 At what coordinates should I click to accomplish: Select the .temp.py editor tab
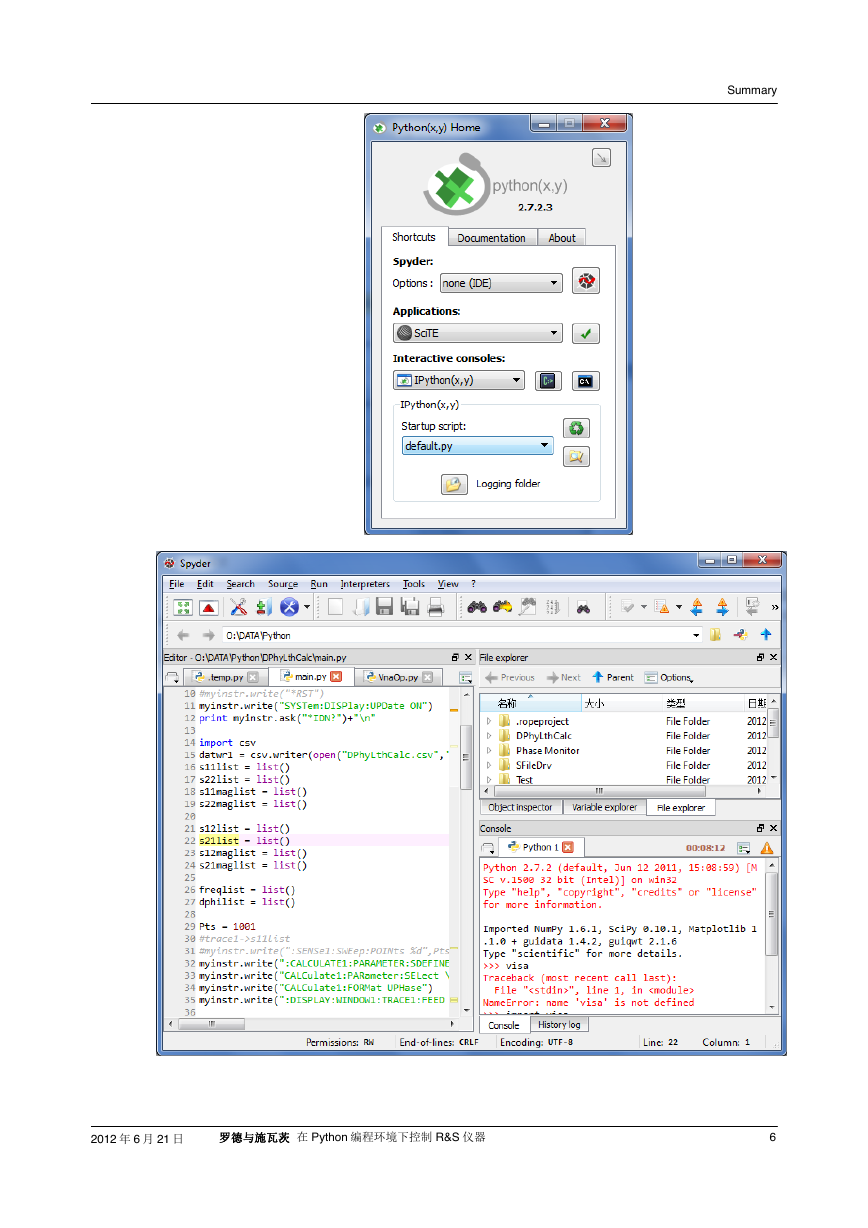(224, 677)
